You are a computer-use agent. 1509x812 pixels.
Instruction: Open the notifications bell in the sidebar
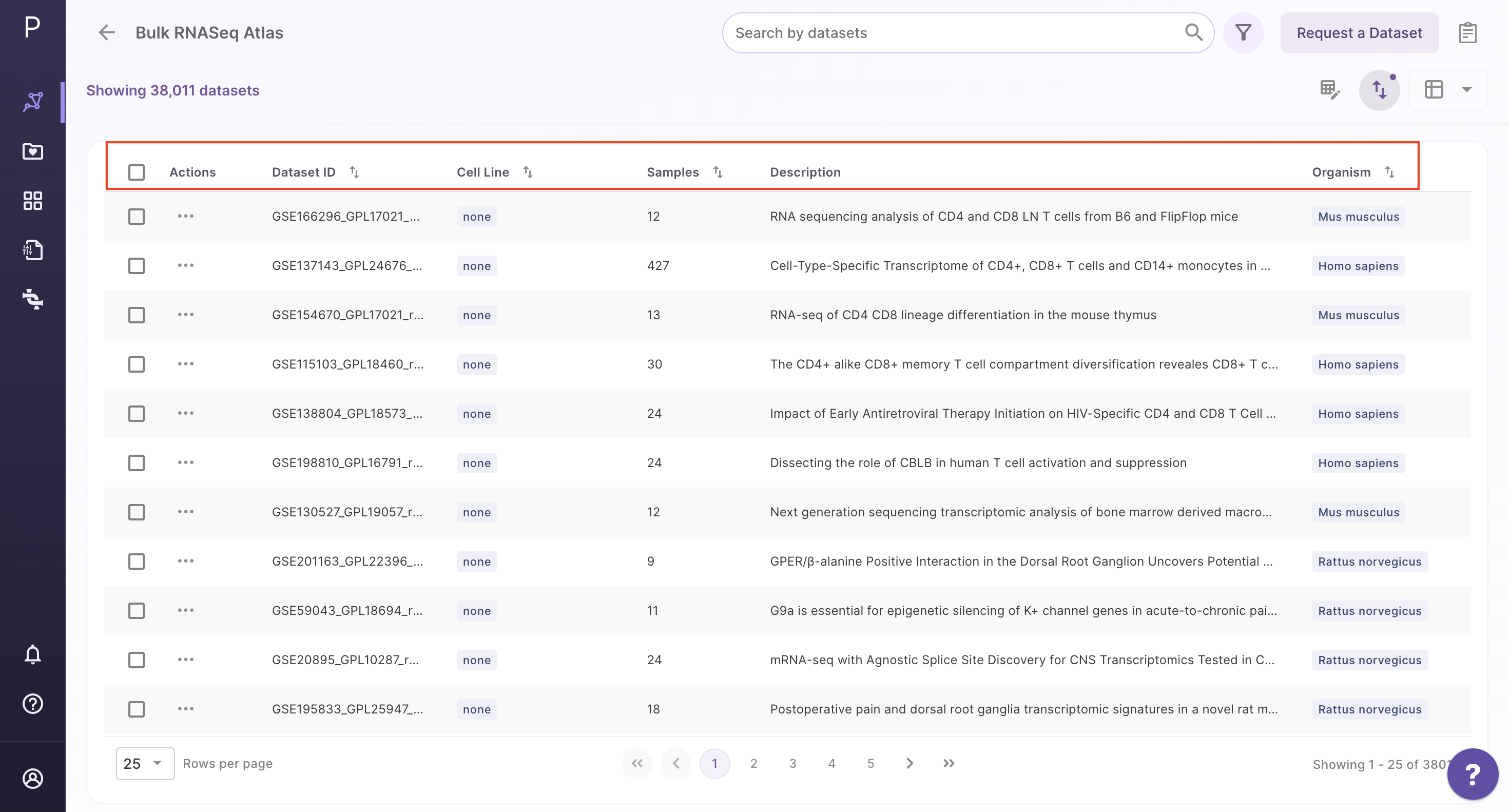pos(33,654)
